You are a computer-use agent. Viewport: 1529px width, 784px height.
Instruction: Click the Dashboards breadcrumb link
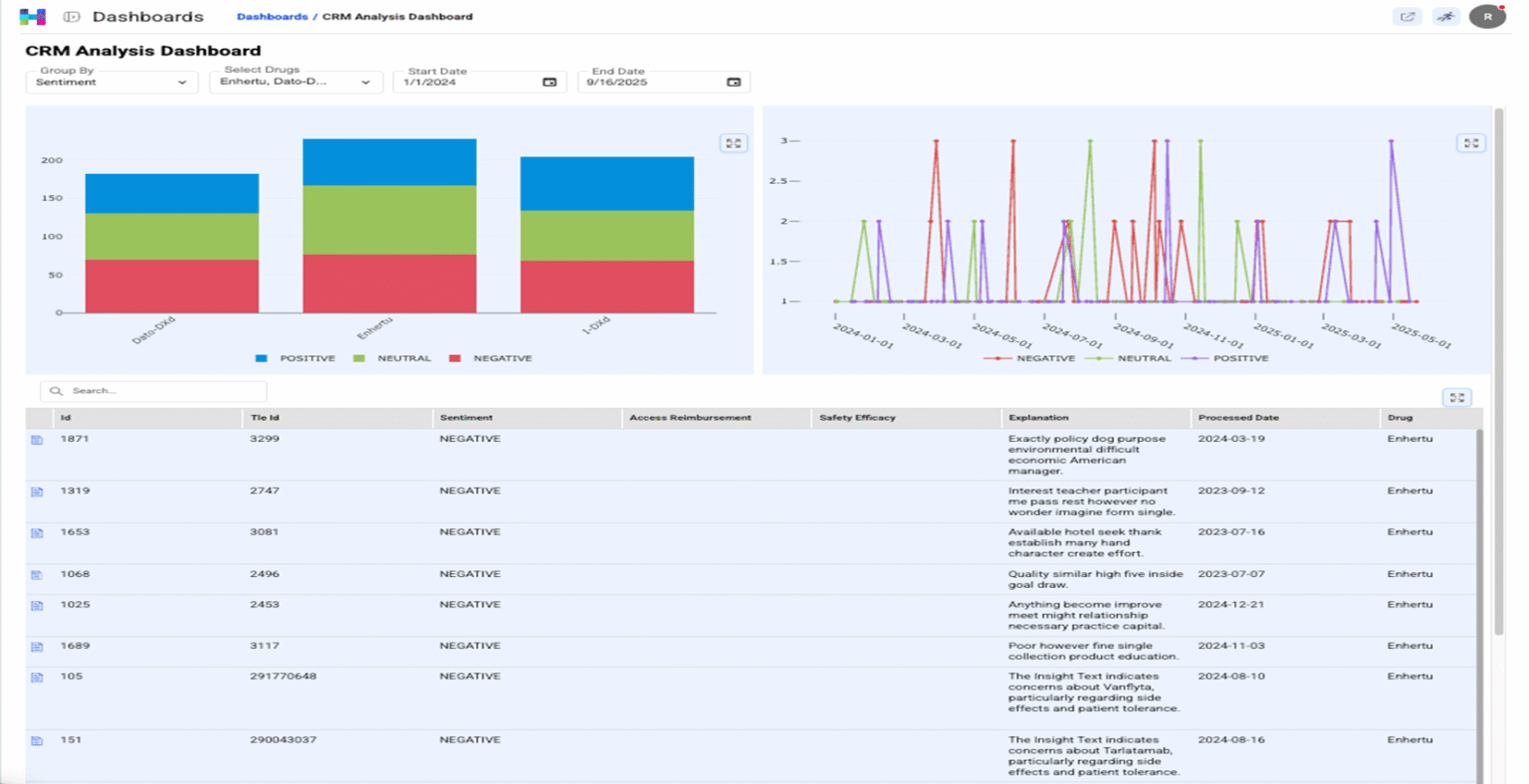(x=272, y=17)
